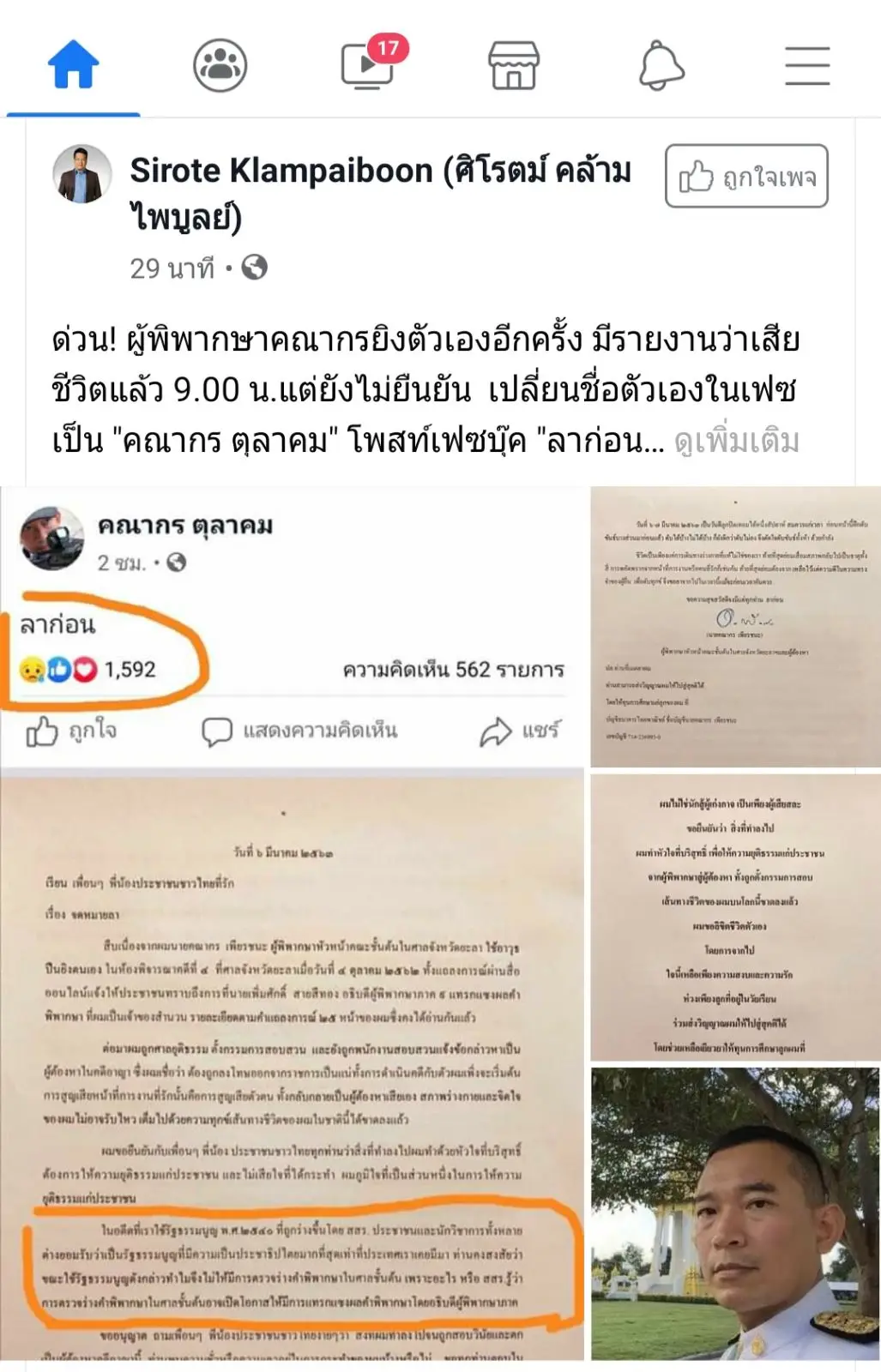
Task: Open the Facebook Home feed tab
Action: click(x=74, y=64)
